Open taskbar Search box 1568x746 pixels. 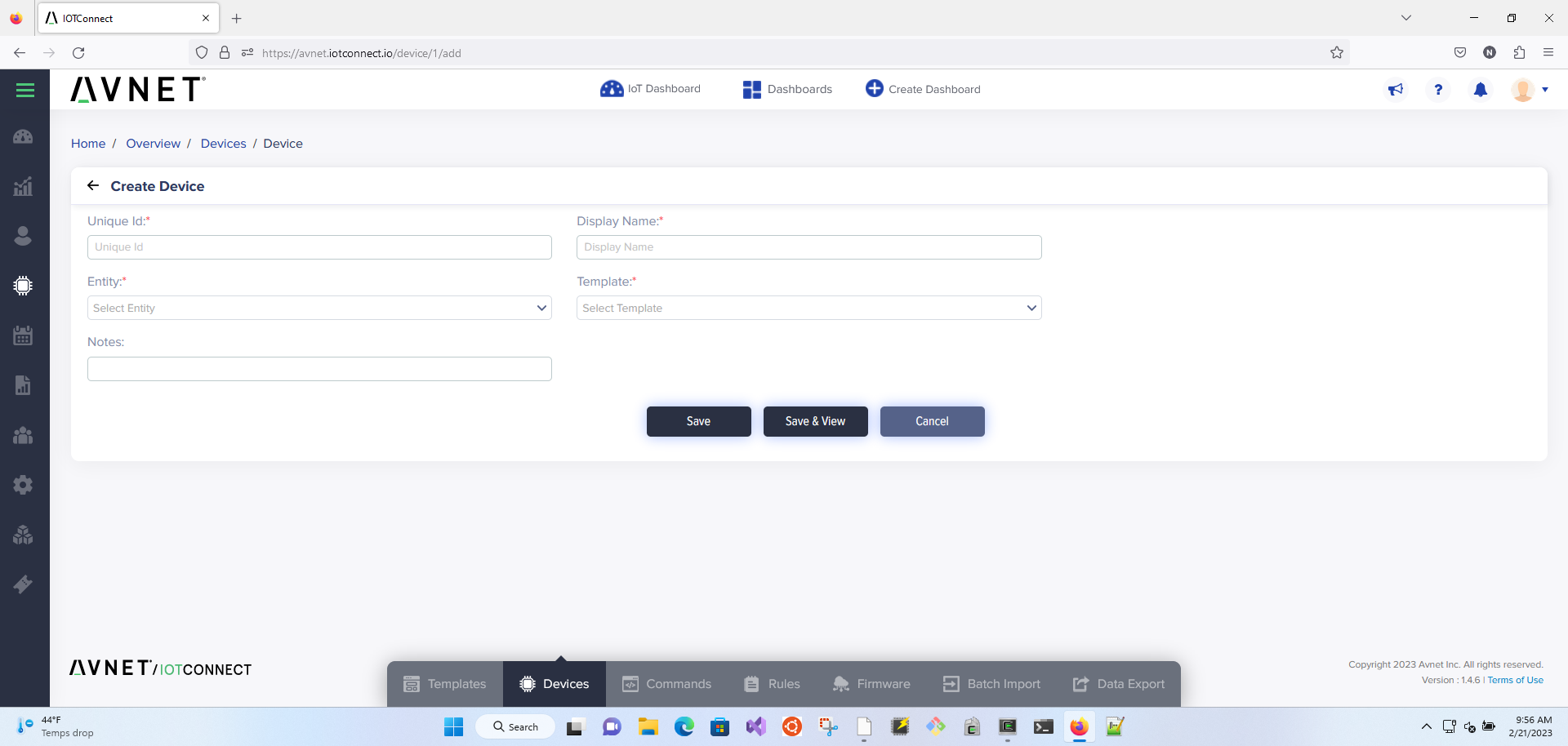pos(515,726)
